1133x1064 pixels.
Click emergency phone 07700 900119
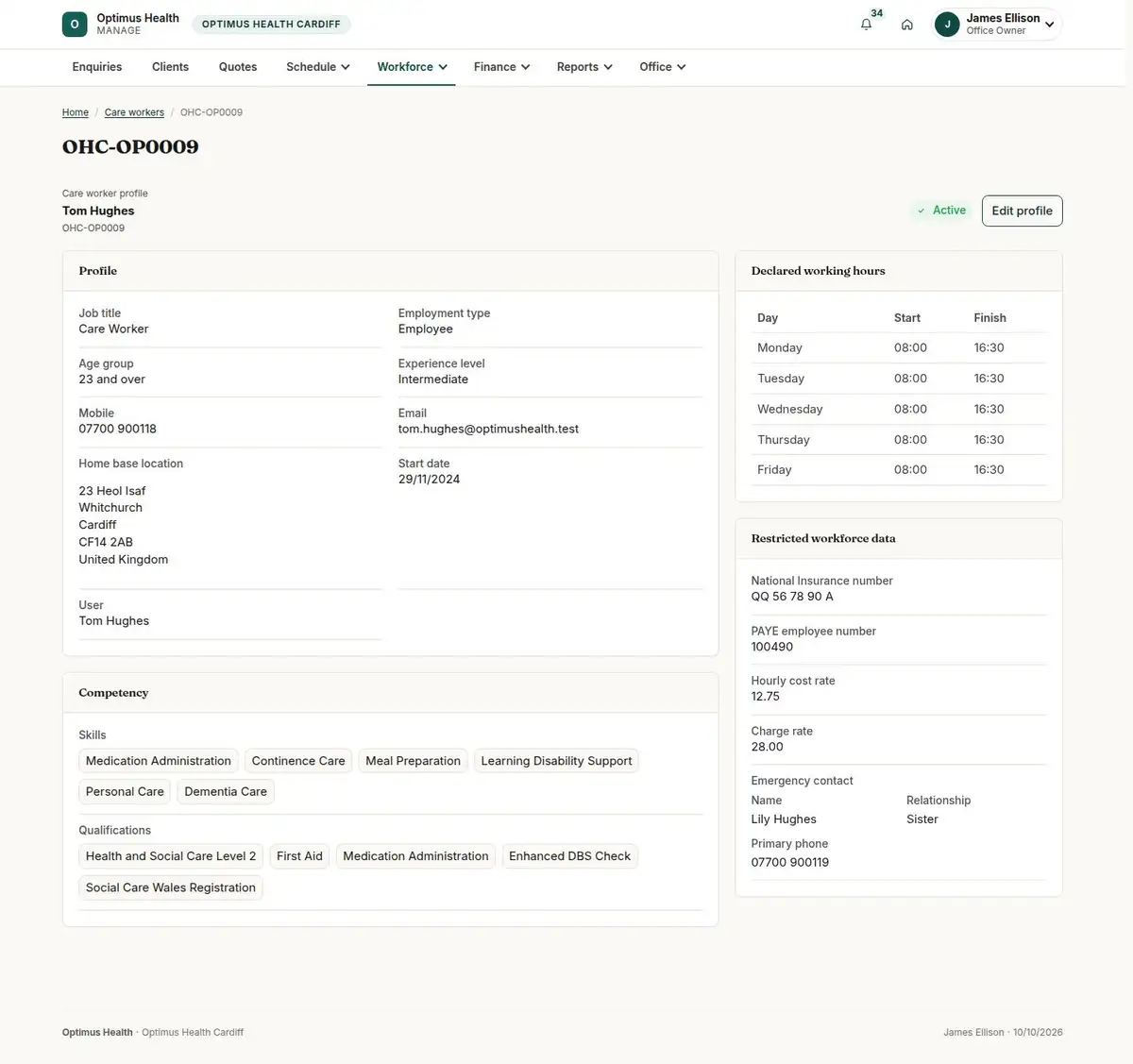(790, 862)
